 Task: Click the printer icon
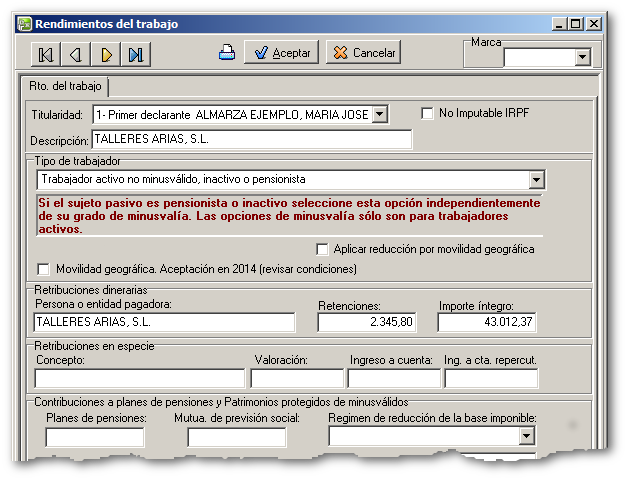point(227,53)
